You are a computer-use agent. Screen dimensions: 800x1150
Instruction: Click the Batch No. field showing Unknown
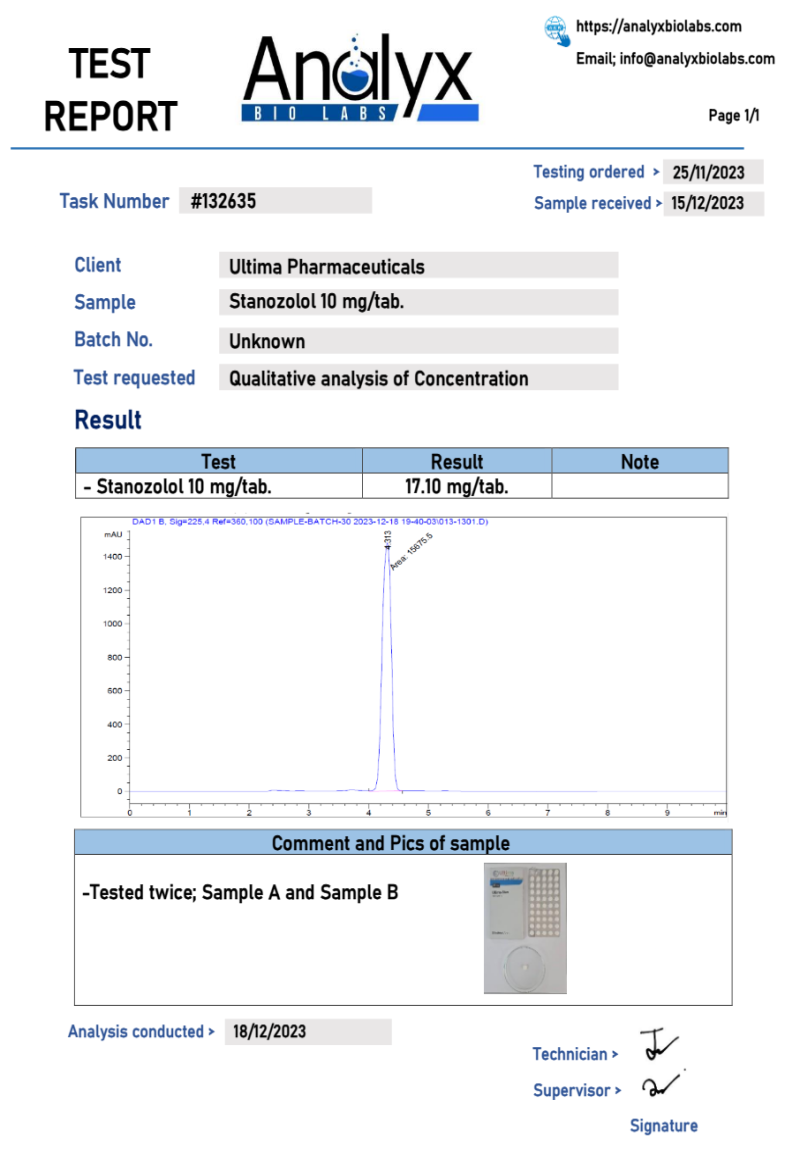417,341
